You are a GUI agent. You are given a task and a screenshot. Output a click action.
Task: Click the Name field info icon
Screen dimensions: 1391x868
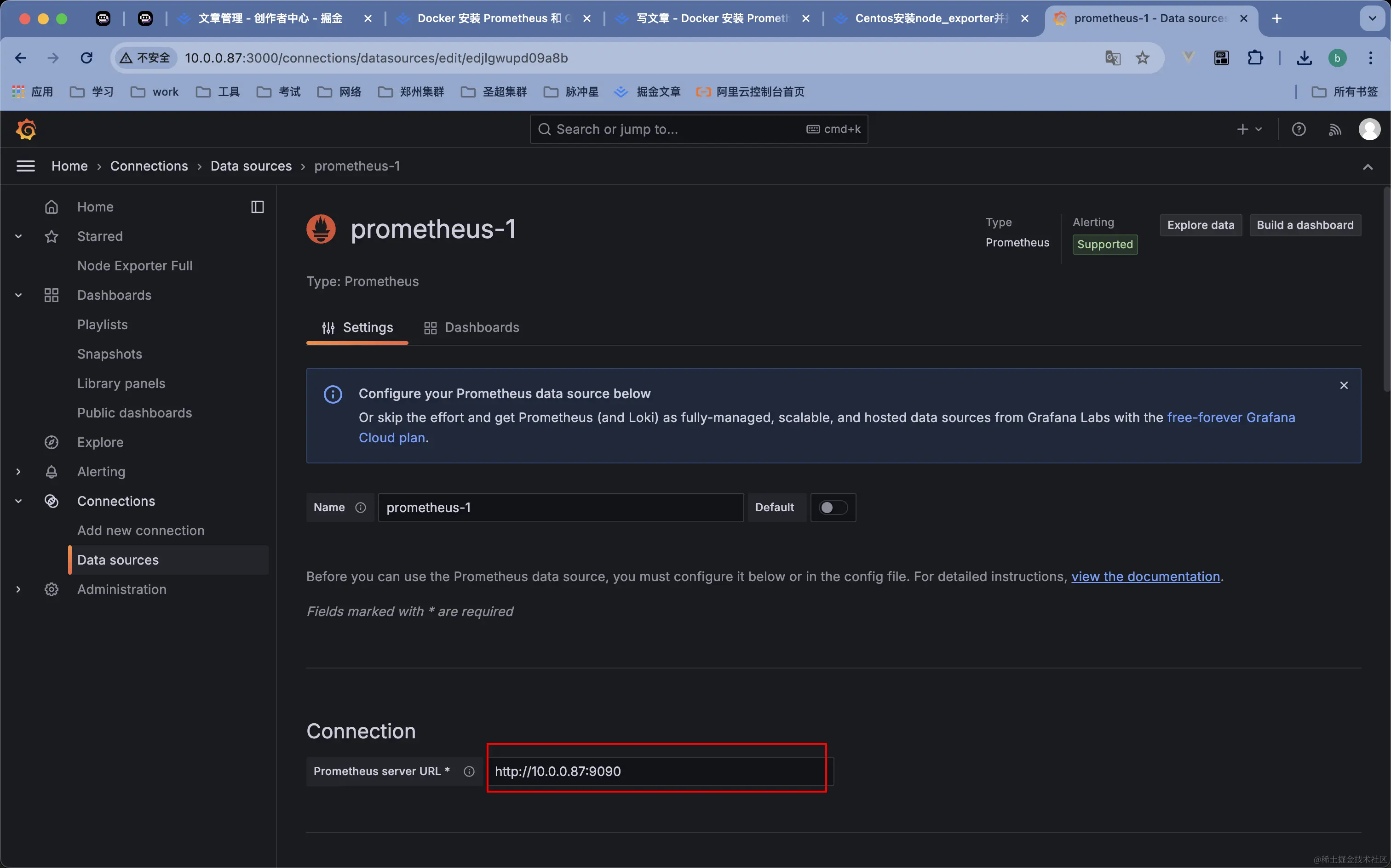point(360,508)
